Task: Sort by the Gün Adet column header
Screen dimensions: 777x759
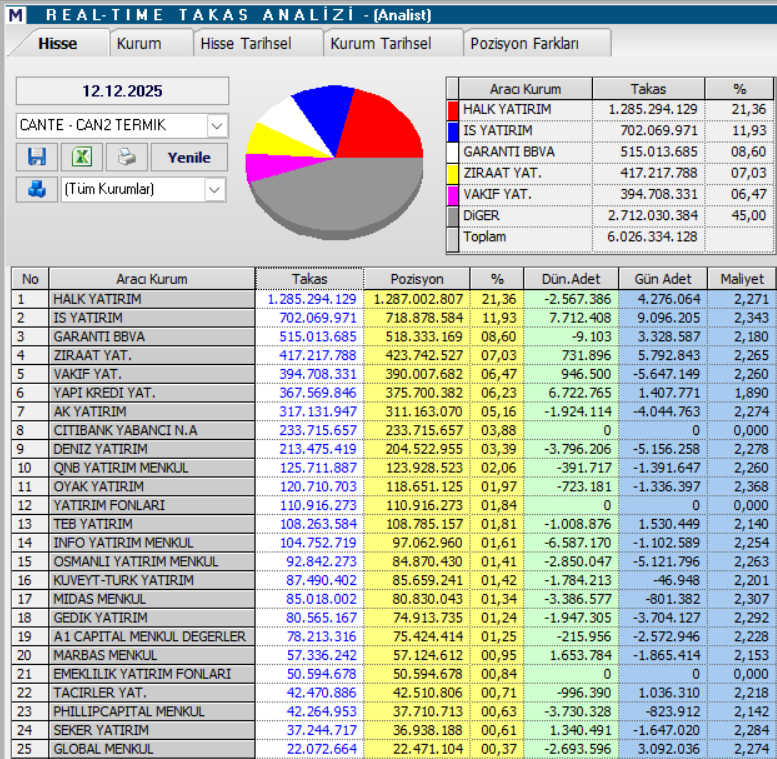Action: pos(663,279)
